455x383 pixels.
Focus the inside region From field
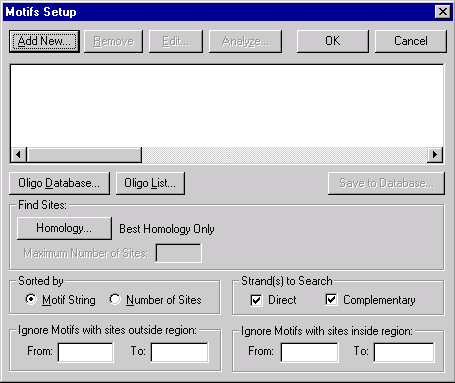[309, 352]
